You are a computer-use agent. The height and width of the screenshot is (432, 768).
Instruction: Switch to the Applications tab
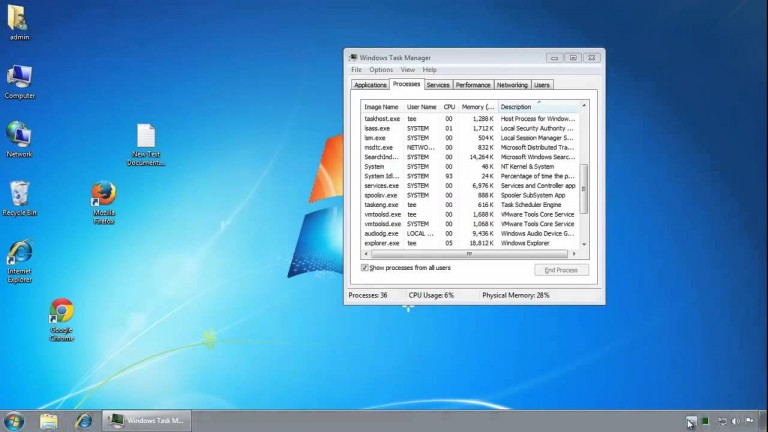[370, 85]
